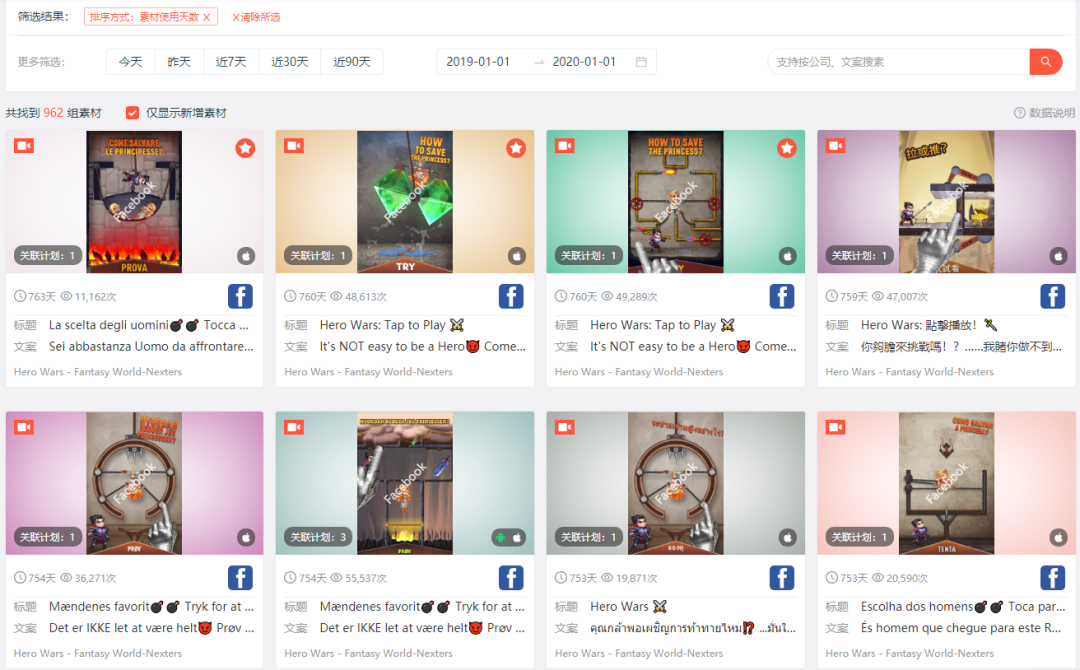Toggle the favorite star on the 48,613次 card

tap(516, 148)
